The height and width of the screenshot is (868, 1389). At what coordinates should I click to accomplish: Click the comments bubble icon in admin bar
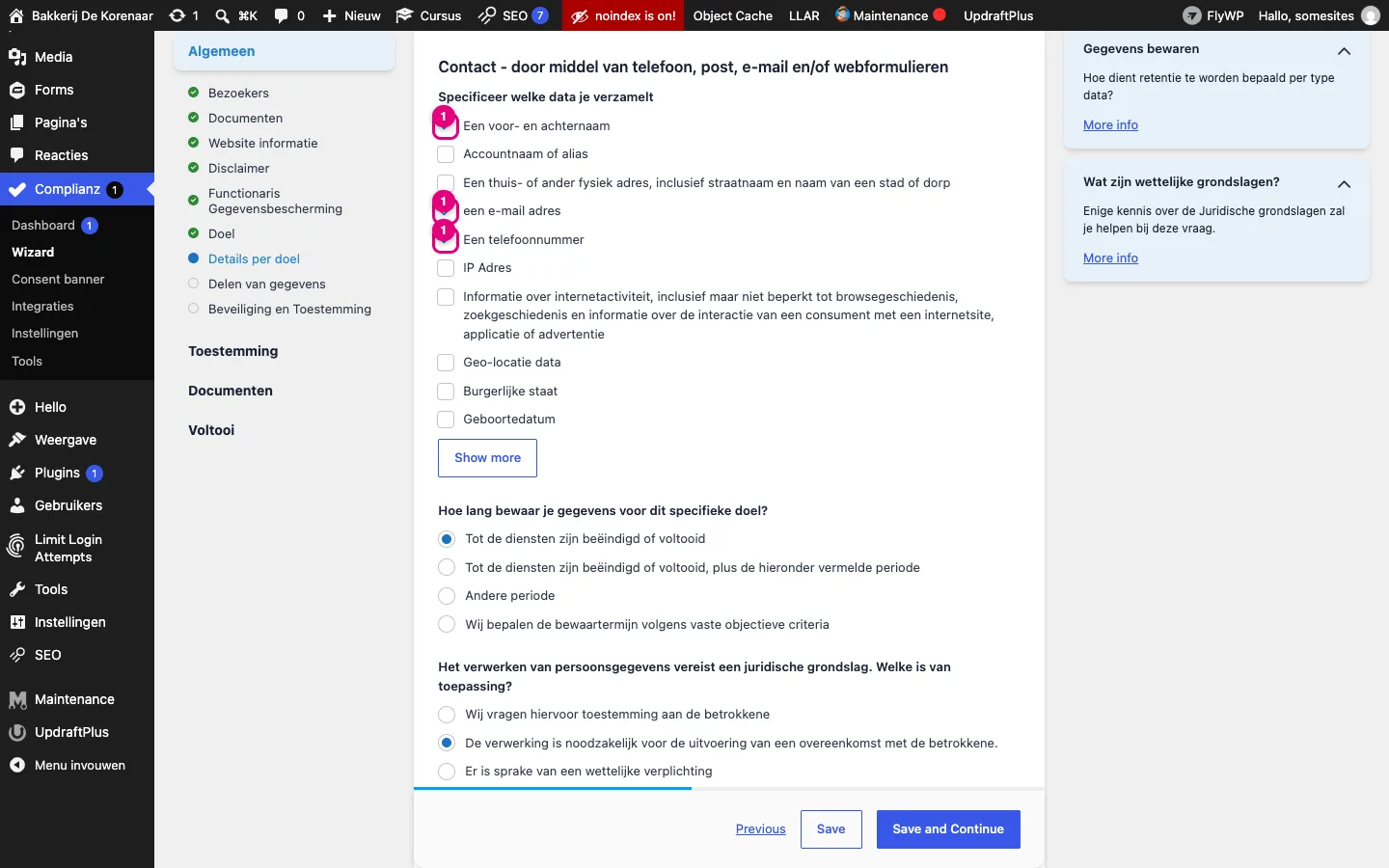pos(282,15)
